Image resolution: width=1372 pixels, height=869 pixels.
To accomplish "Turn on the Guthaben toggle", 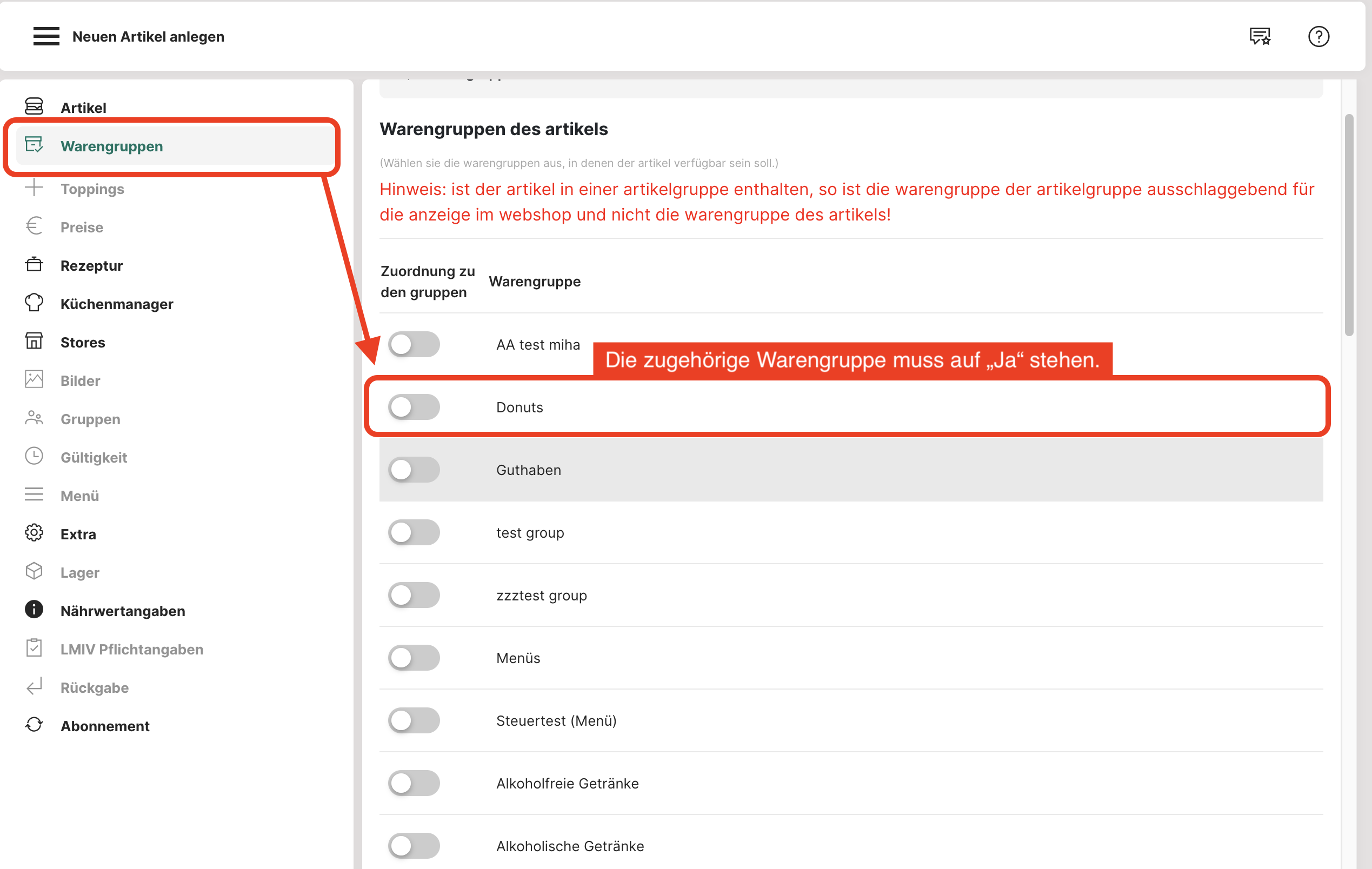I will coord(414,470).
